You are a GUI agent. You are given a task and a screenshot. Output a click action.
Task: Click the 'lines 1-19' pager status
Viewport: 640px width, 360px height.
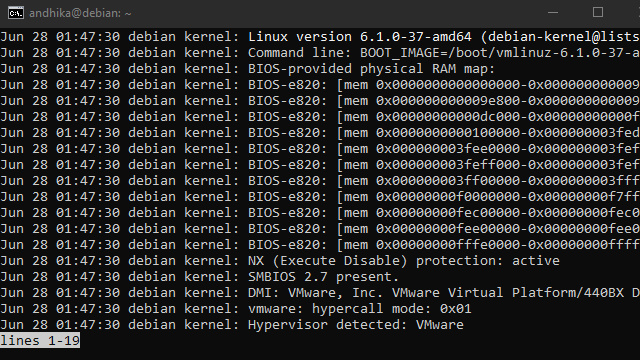tap(40, 340)
